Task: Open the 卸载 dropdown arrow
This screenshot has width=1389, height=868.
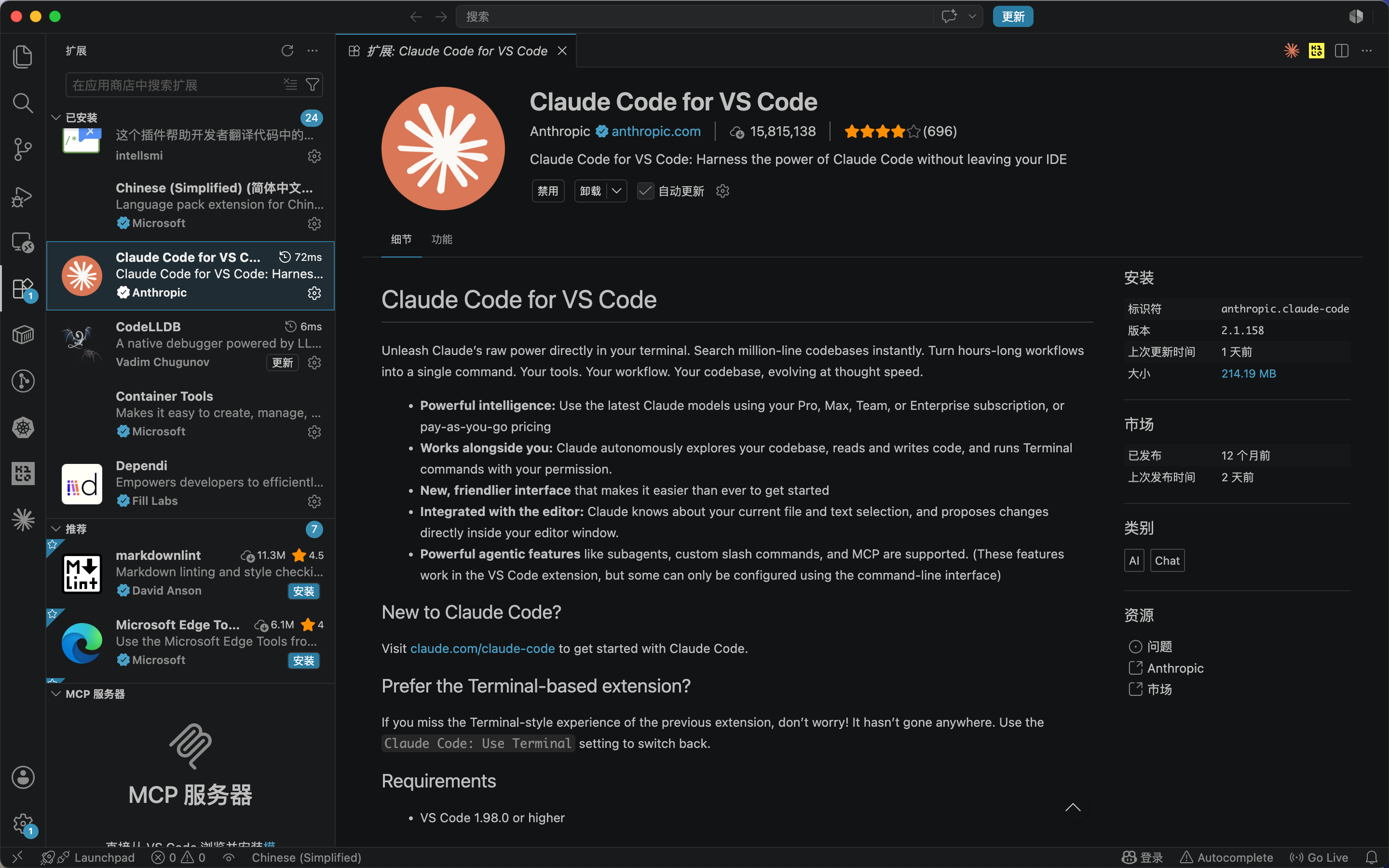Action: pyautogui.click(x=616, y=191)
